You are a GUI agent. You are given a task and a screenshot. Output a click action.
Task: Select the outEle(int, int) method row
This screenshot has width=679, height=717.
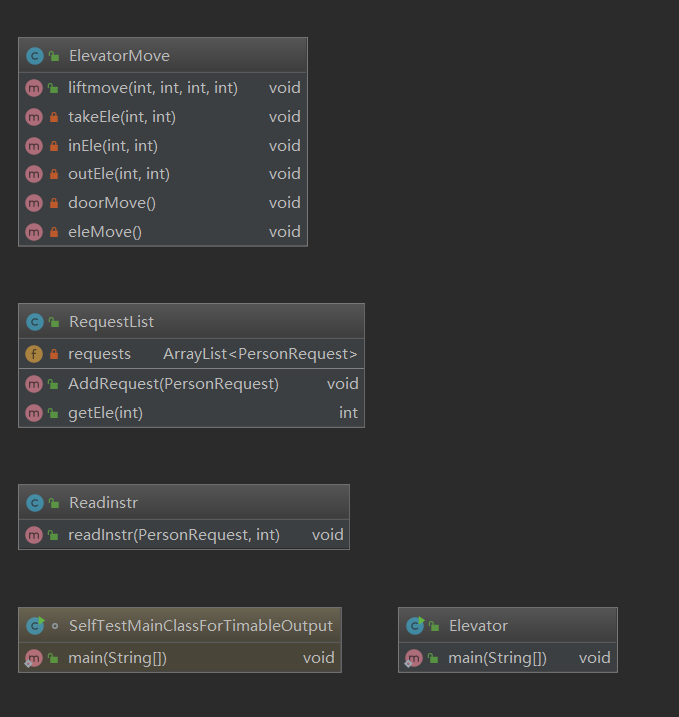[119, 174]
